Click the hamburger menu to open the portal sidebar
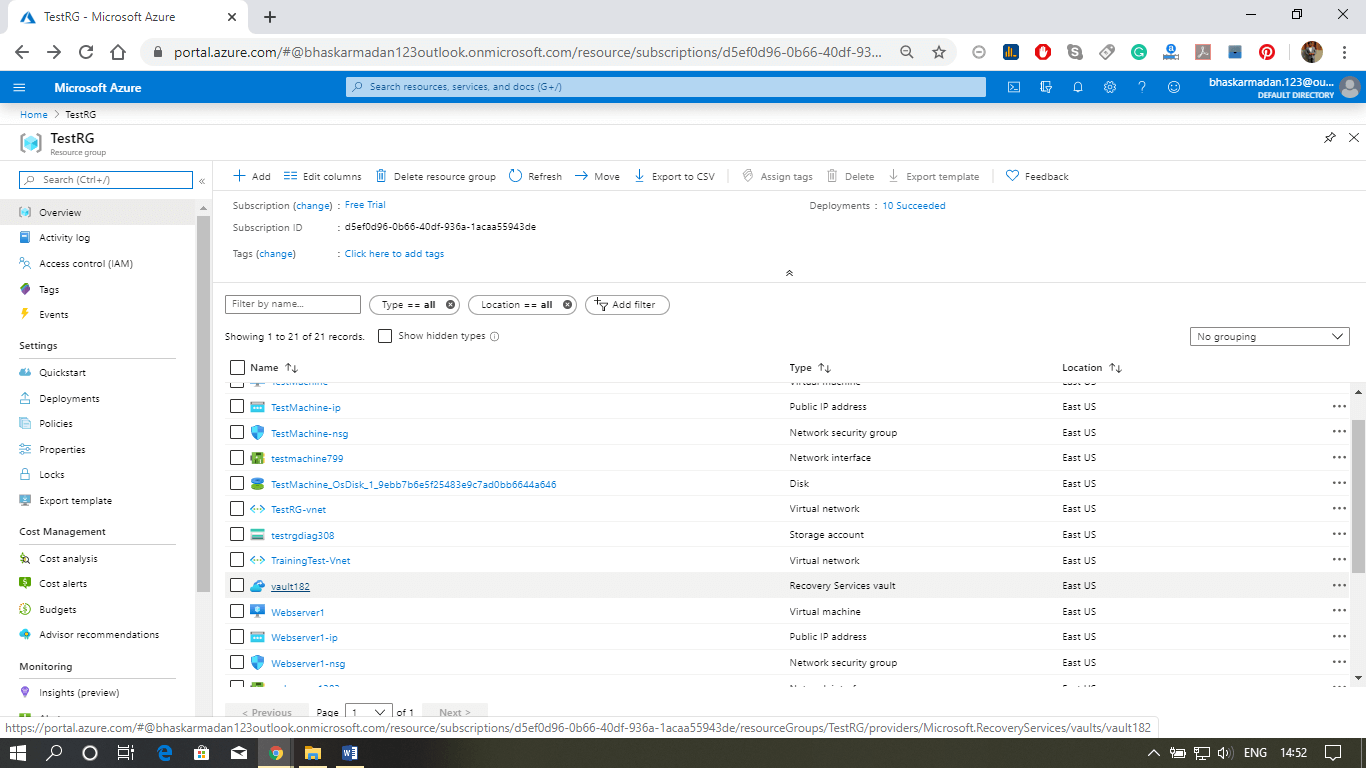Screen dimensions: 1366x768 pyautogui.click(x=19, y=87)
